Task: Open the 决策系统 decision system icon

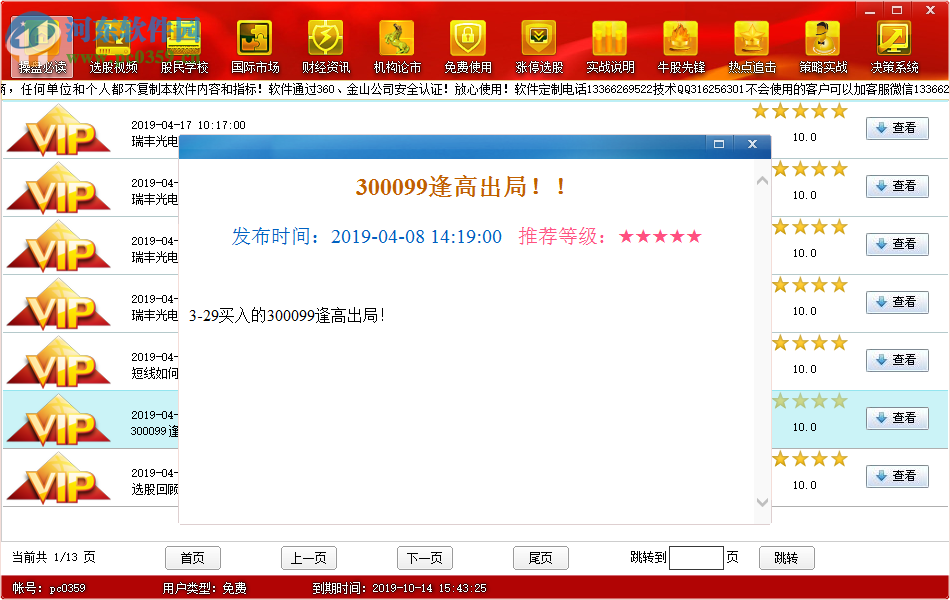Action: click(x=893, y=45)
